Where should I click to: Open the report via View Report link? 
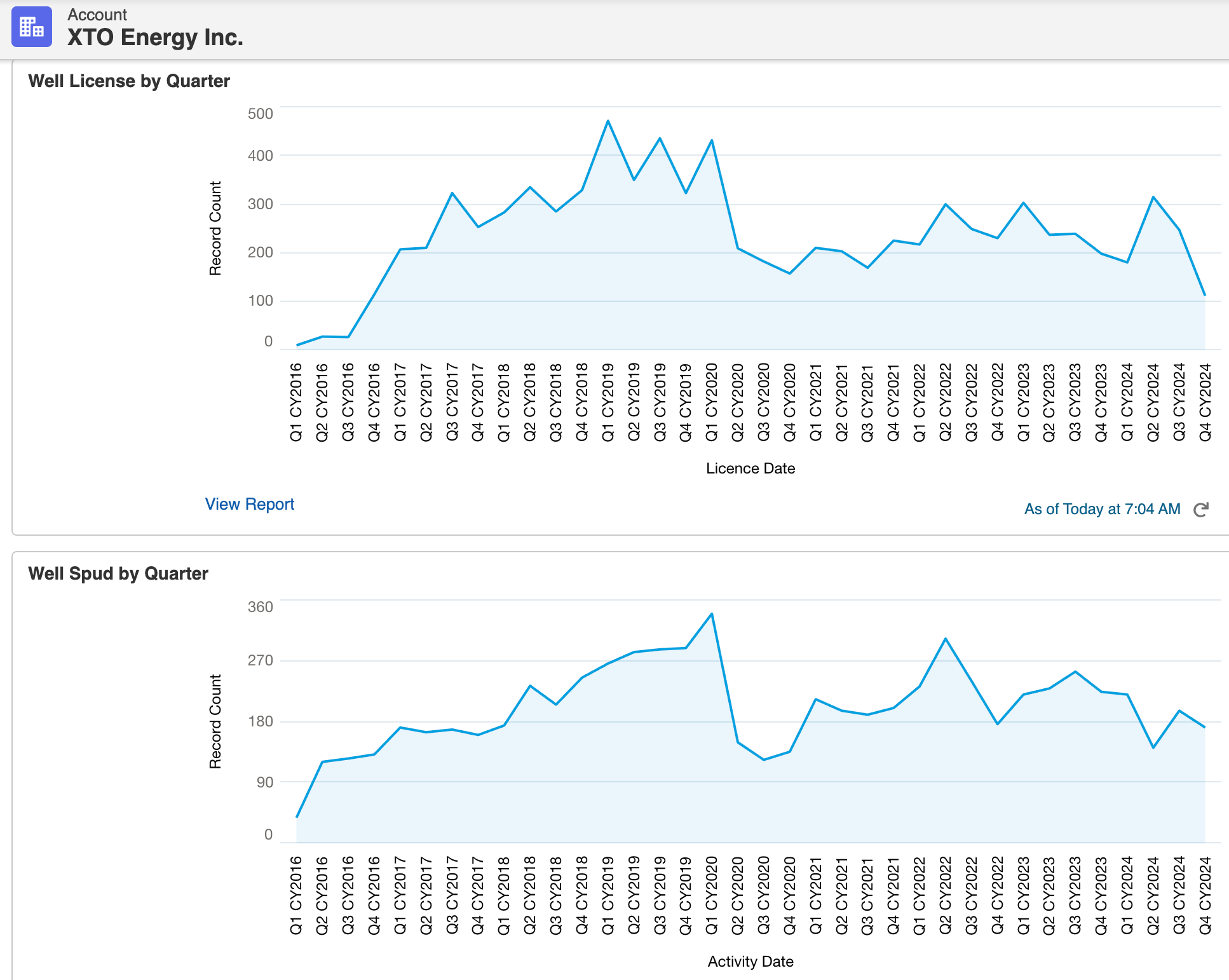click(x=250, y=504)
